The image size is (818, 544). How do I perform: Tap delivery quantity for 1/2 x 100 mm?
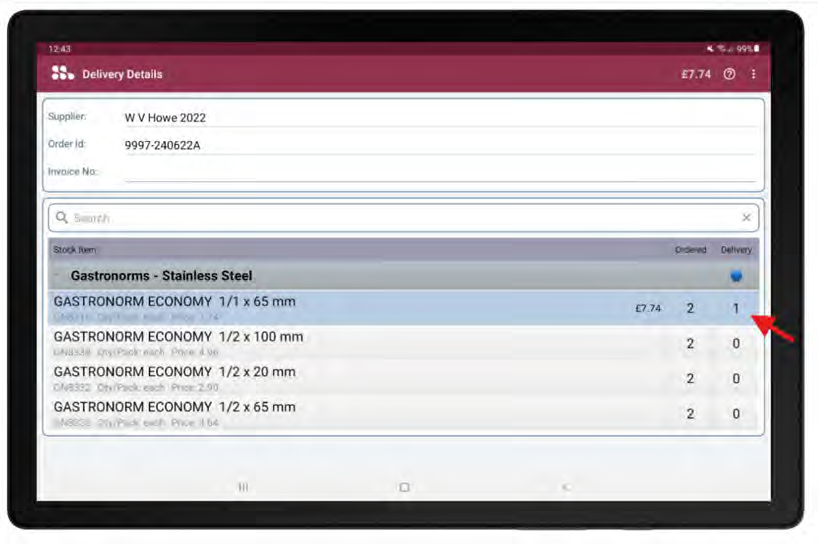pos(736,343)
